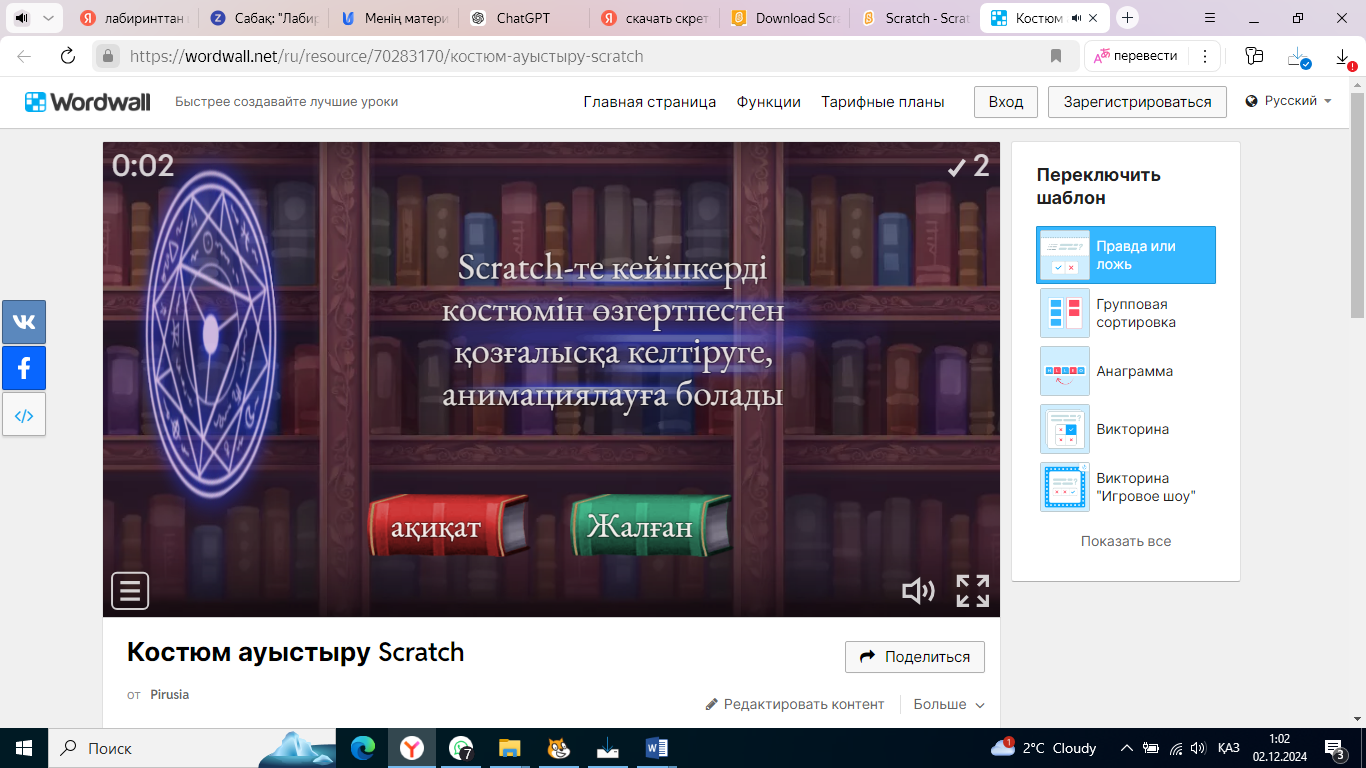This screenshot has height=768, width=1366.
Task: Click the Вход login button
Action: (1006, 102)
